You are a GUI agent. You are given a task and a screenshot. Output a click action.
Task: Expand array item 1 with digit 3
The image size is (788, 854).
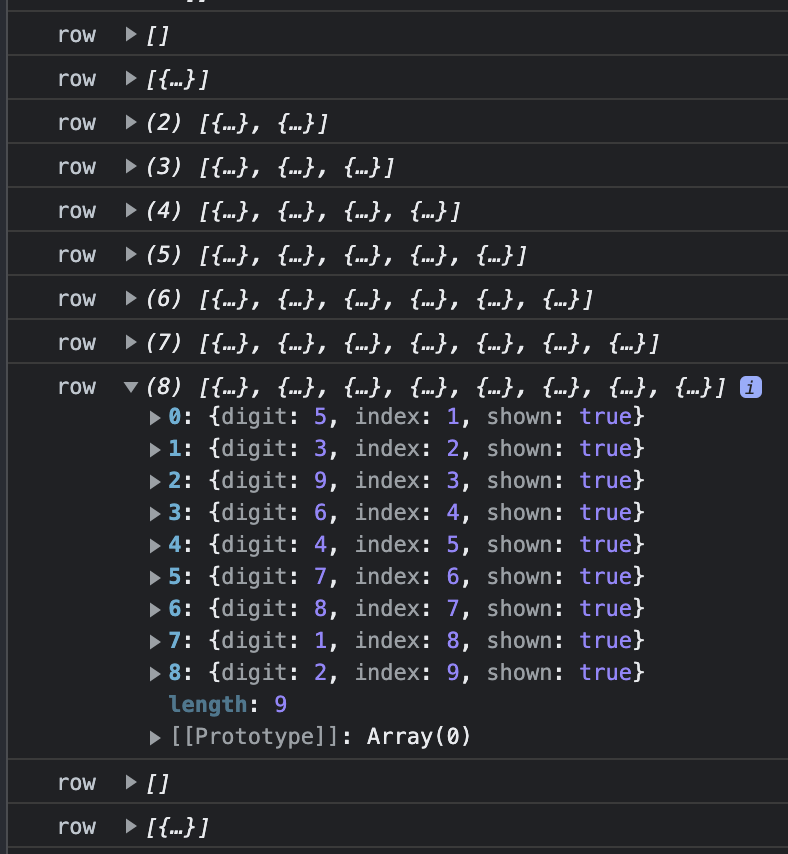155,450
